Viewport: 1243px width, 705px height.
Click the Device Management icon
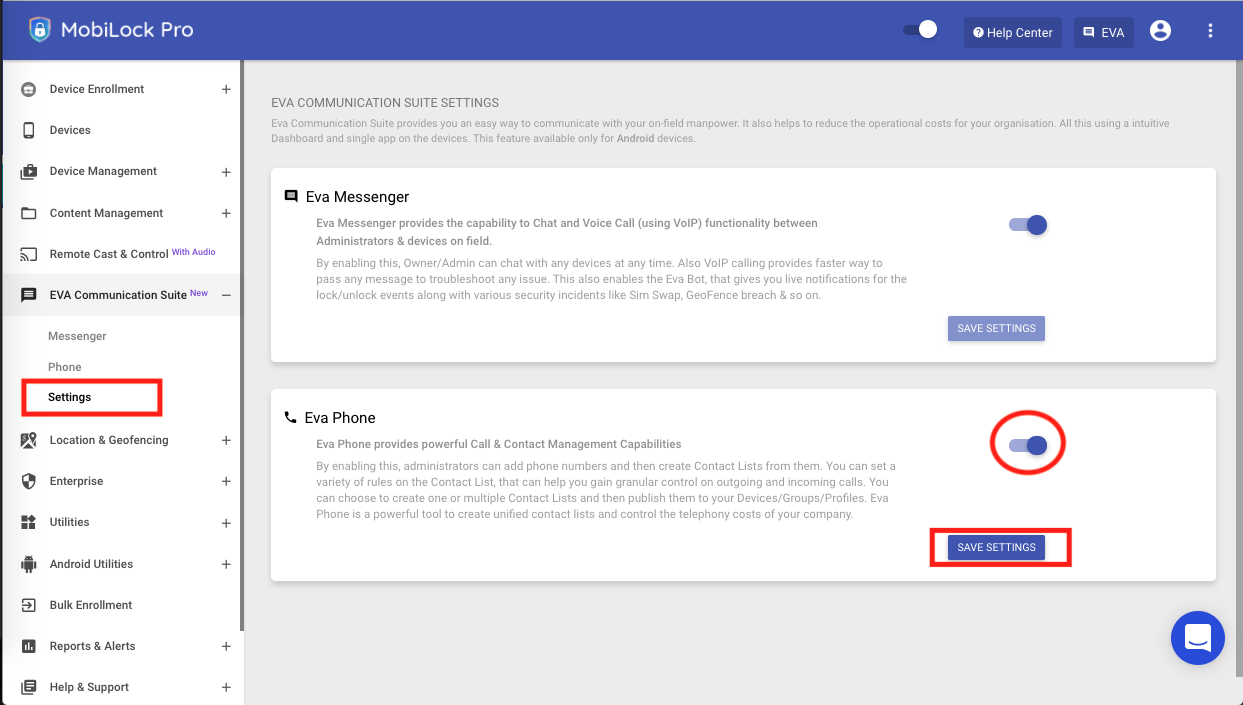click(29, 171)
